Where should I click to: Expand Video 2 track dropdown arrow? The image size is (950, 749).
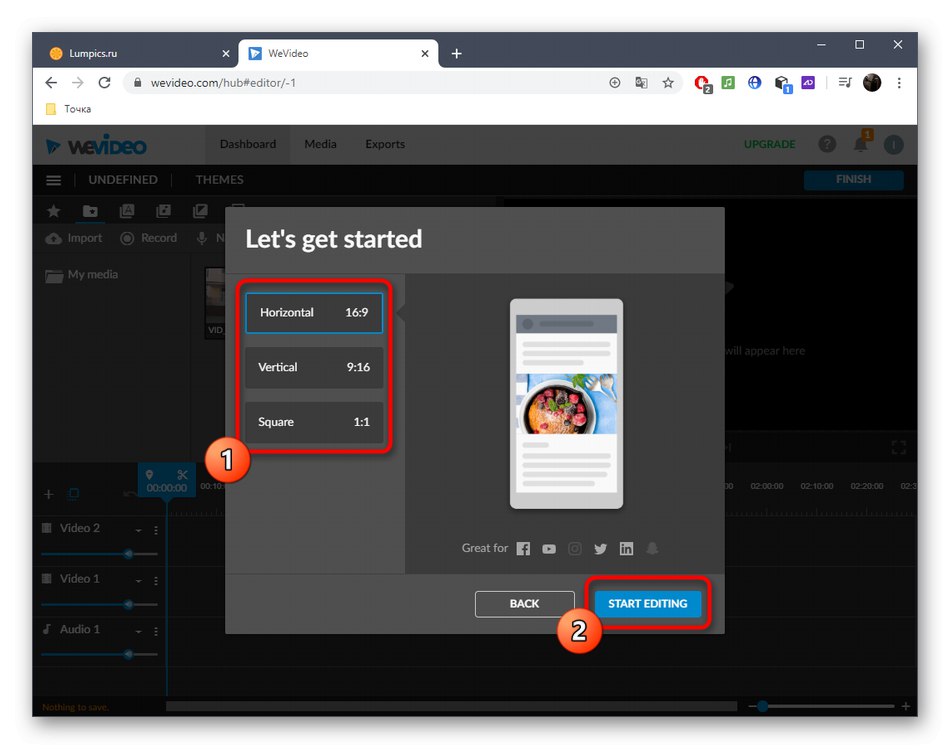click(x=139, y=530)
